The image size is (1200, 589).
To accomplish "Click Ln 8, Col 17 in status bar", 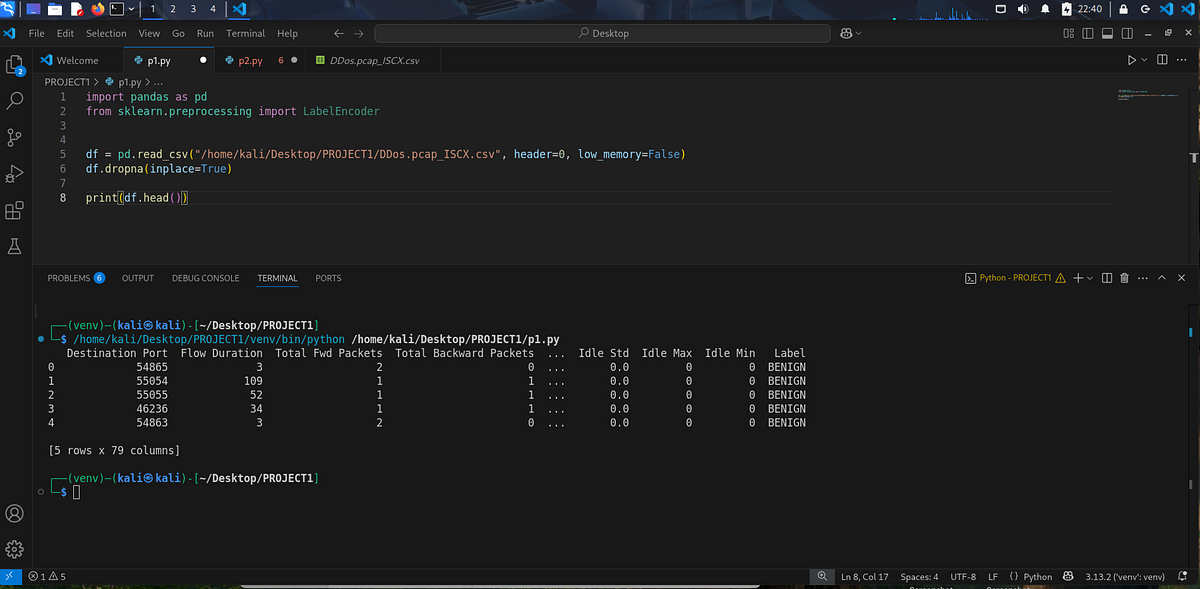I will pos(864,577).
